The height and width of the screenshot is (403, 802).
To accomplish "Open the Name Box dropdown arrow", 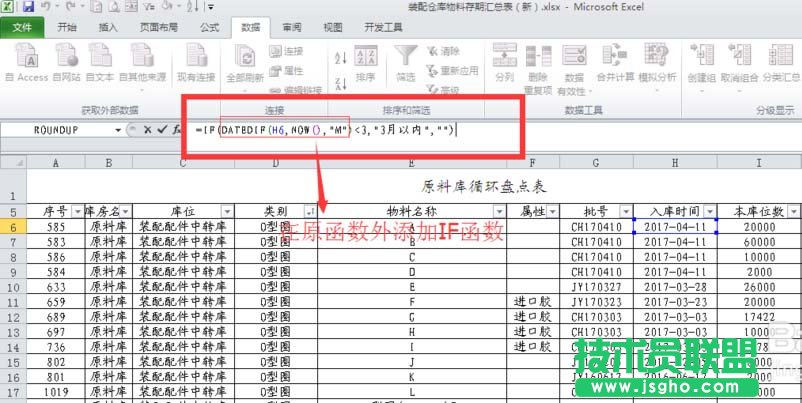I will tap(118, 130).
